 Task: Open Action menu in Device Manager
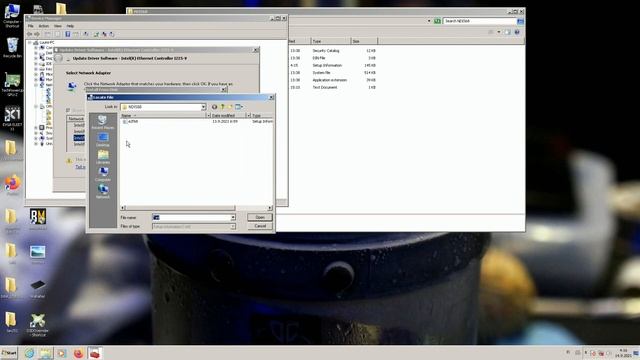(x=43, y=26)
